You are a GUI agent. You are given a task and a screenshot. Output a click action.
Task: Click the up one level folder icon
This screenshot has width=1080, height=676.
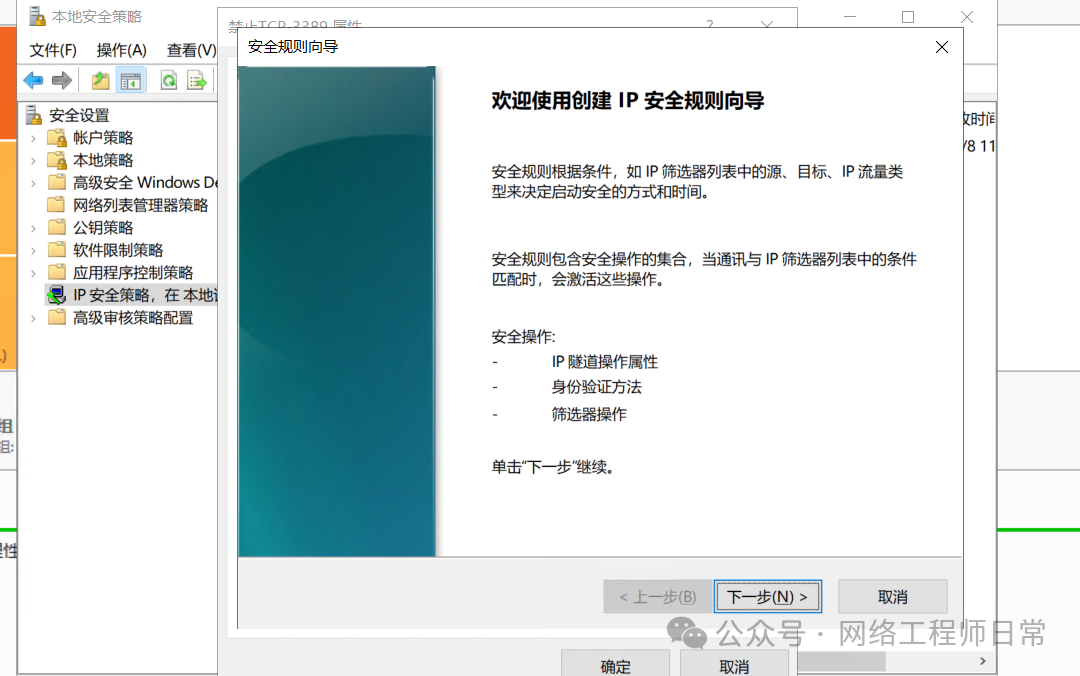point(100,81)
